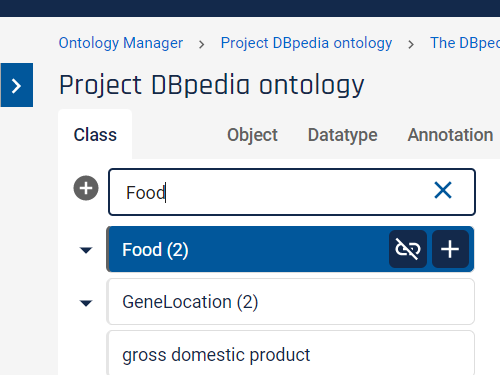Image resolution: width=500 pixels, height=375 pixels.
Task: Select the GeneLocation (2) class
Action: pos(290,302)
